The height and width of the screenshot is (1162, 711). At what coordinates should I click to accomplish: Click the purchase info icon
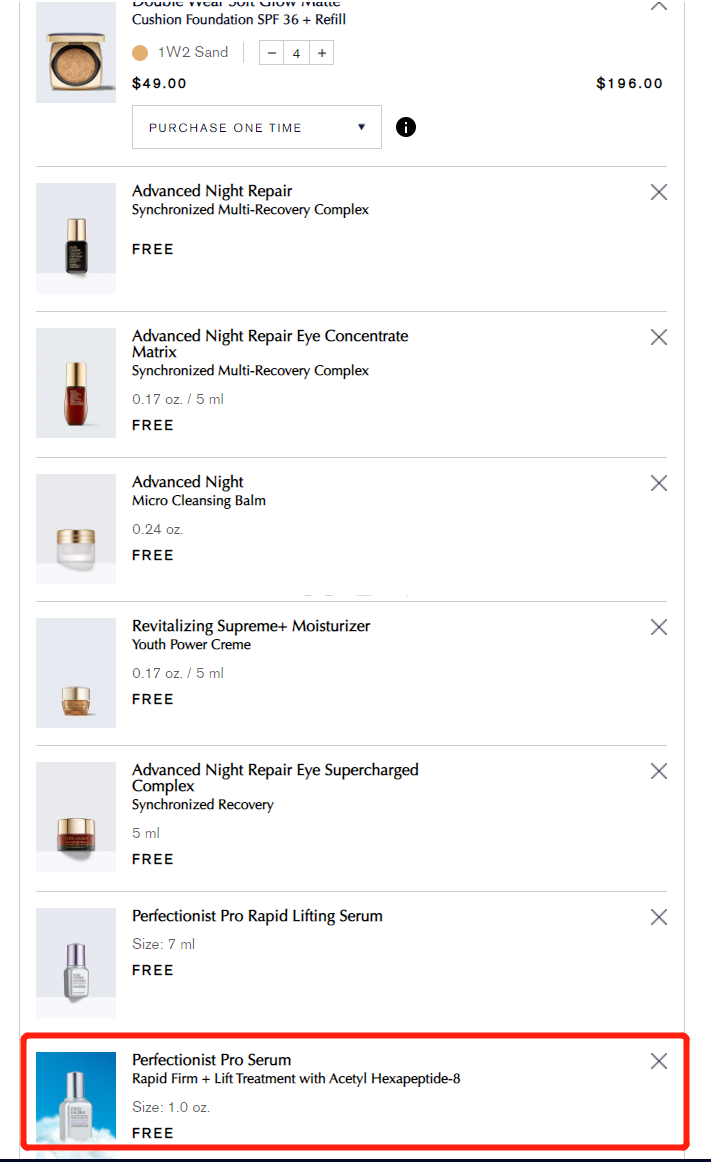tap(406, 127)
